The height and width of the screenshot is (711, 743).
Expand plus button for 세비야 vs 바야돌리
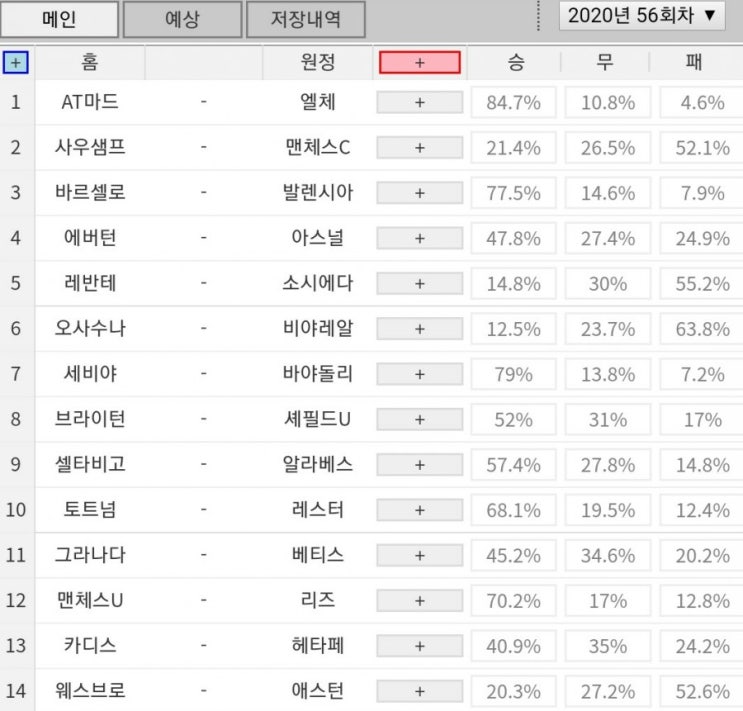tap(420, 374)
